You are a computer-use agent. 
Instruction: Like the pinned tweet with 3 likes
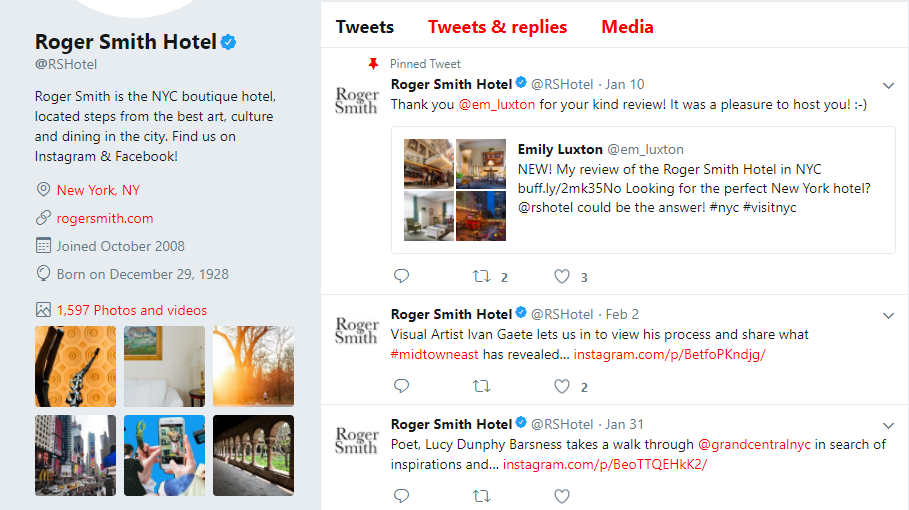(x=562, y=276)
